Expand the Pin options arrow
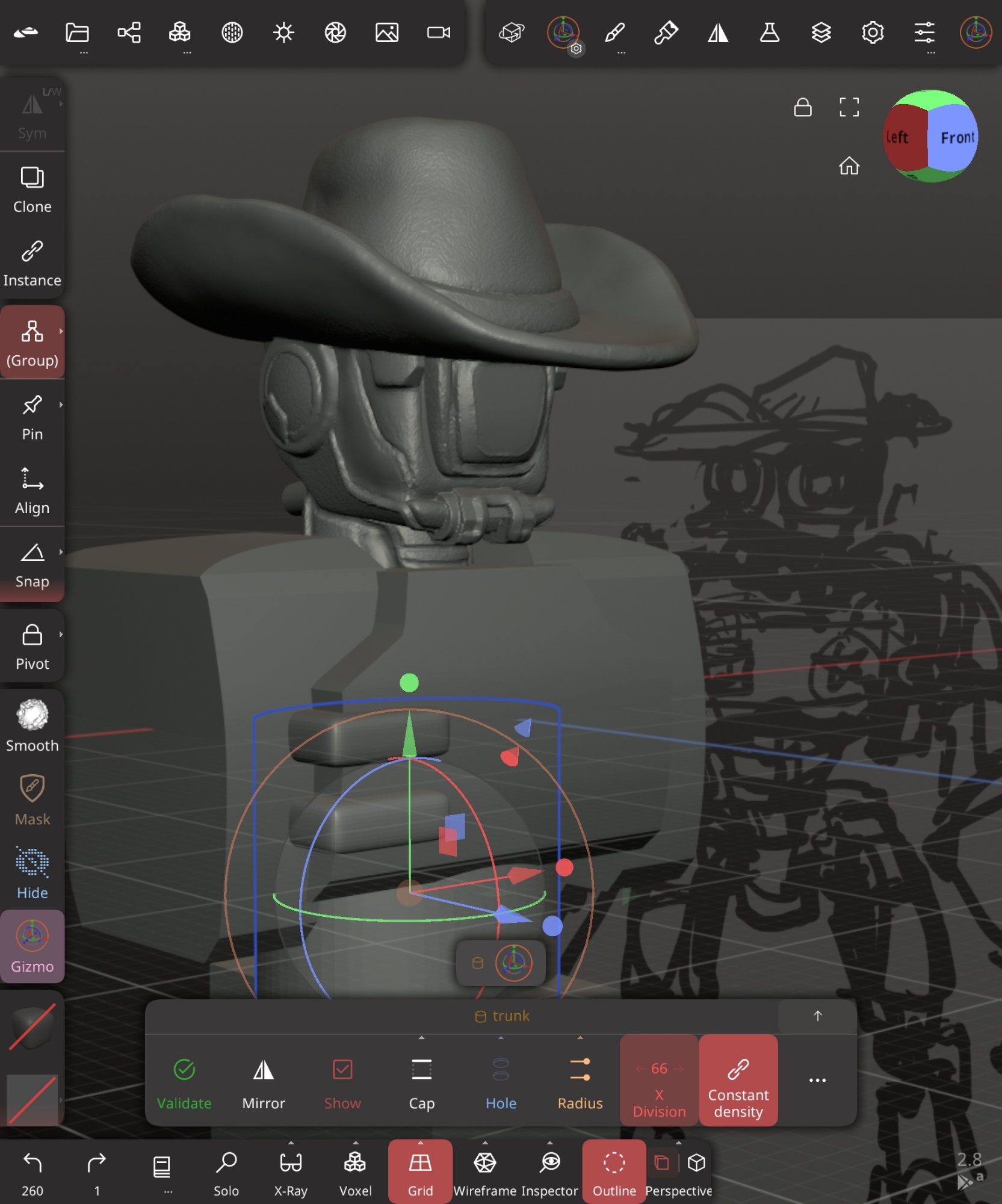Viewport: 1002px width, 1204px height. tap(61, 405)
